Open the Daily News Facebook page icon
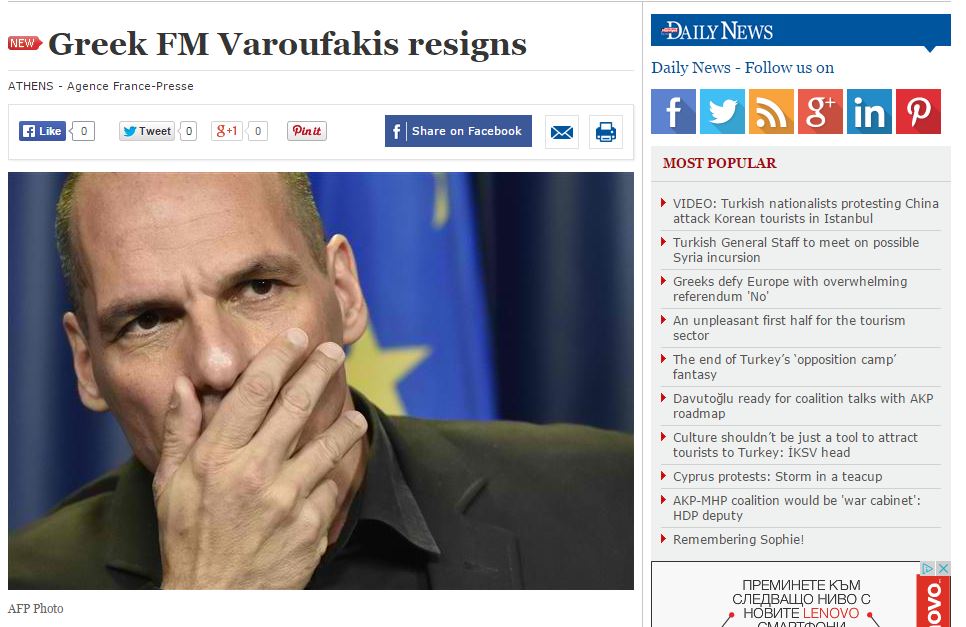Screen dimensions: 966x627 click(673, 111)
